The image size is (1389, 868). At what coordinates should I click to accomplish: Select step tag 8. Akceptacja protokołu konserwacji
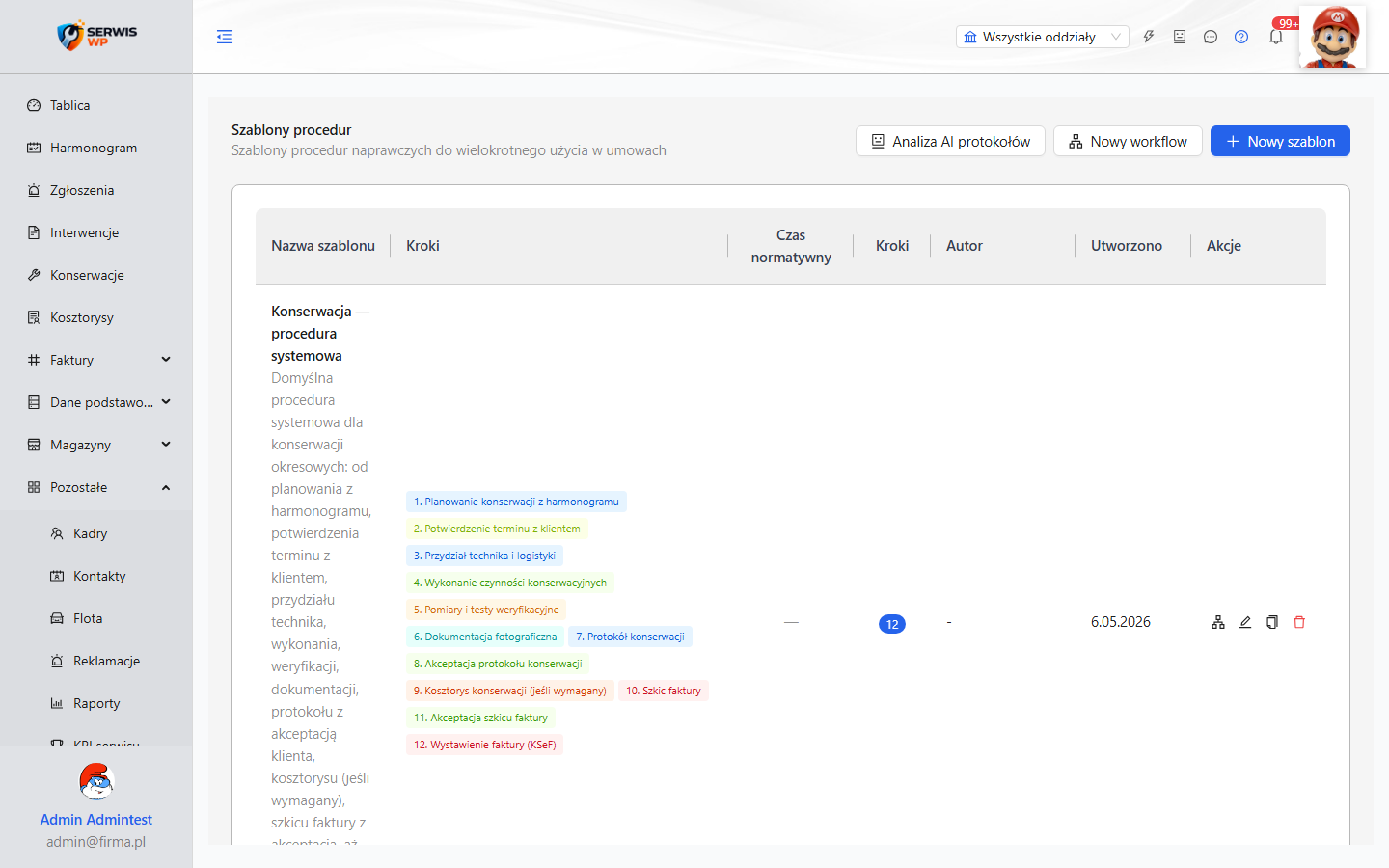(x=498, y=664)
